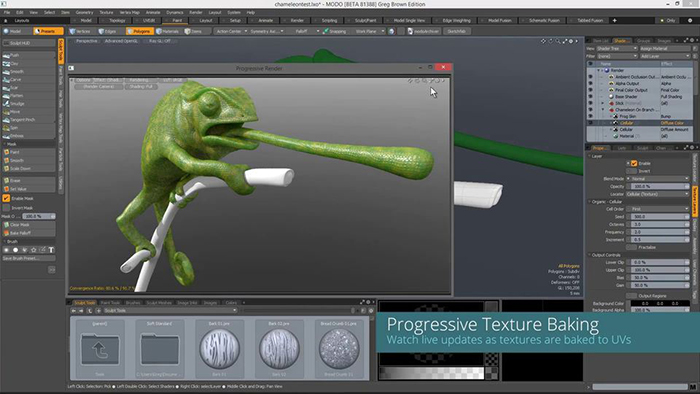Choose the mask Erase tool
Image resolution: width=700 pixels, height=394 pixels.
pyautogui.click(x=29, y=180)
